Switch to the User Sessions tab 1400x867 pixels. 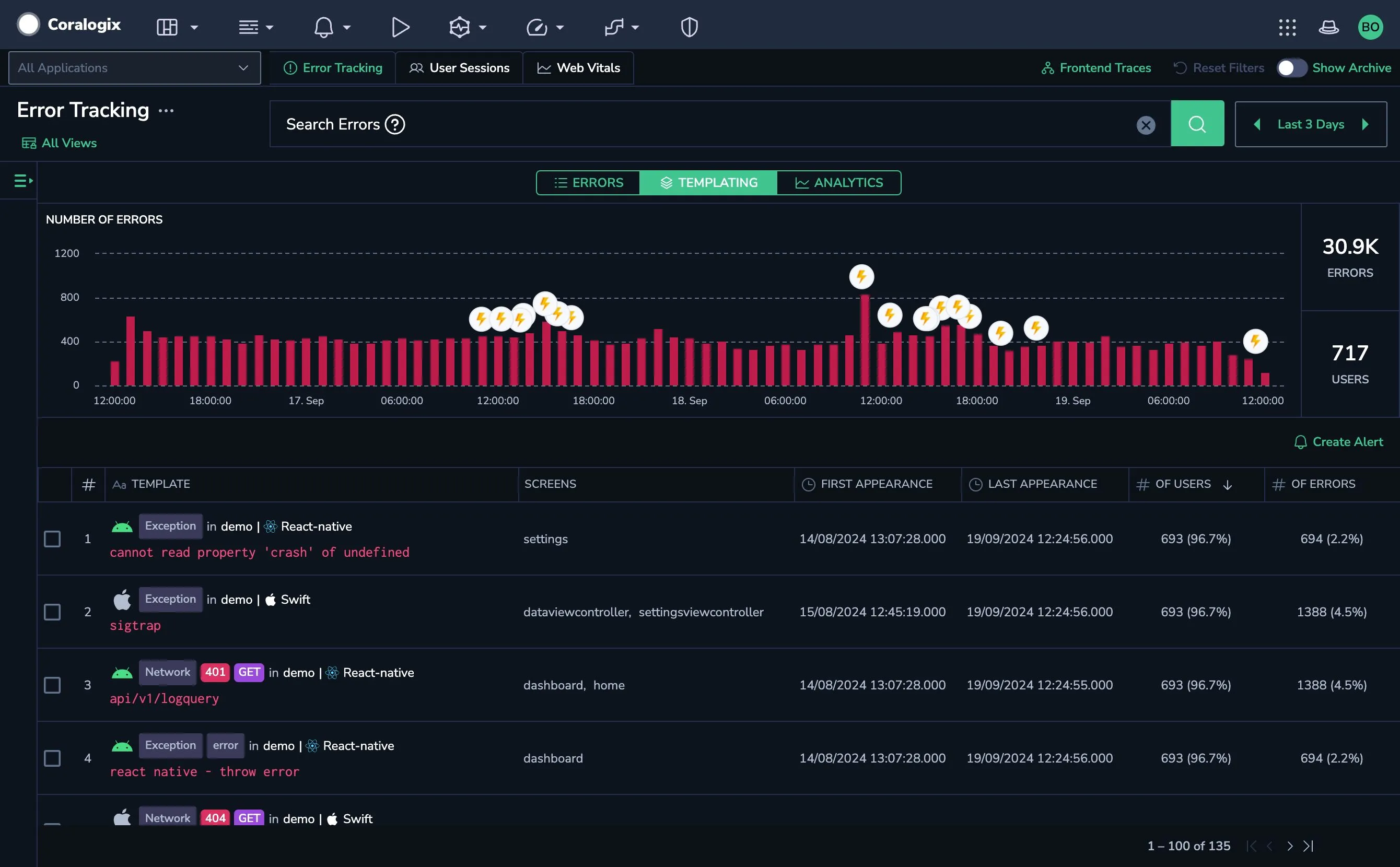[459, 68]
